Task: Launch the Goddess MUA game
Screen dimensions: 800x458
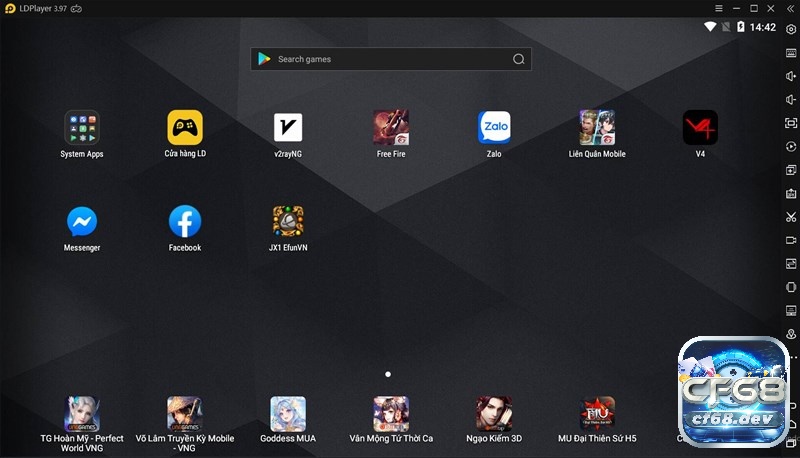Action: click(x=288, y=414)
